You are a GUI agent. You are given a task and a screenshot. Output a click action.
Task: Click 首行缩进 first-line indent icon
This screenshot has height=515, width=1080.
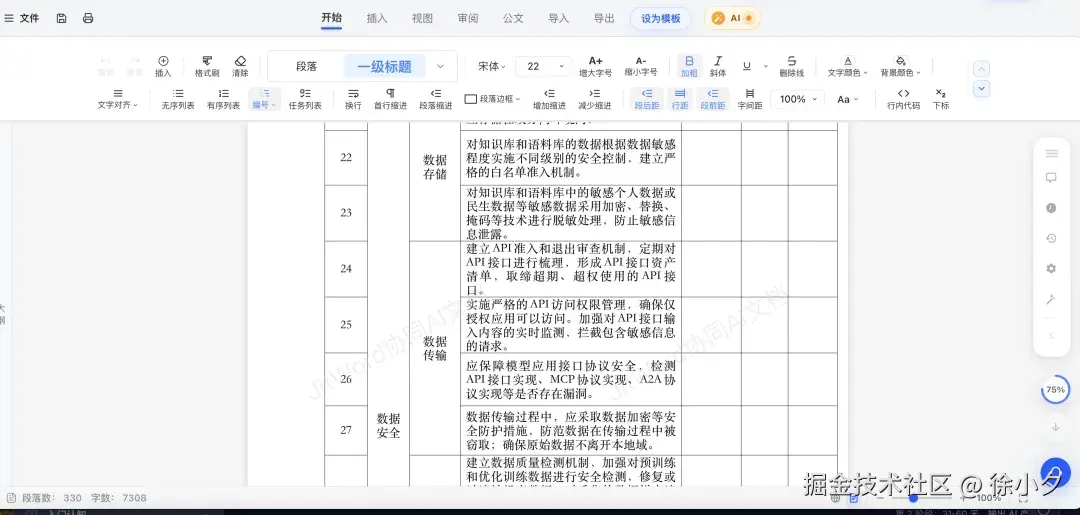pyautogui.click(x=391, y=99)
